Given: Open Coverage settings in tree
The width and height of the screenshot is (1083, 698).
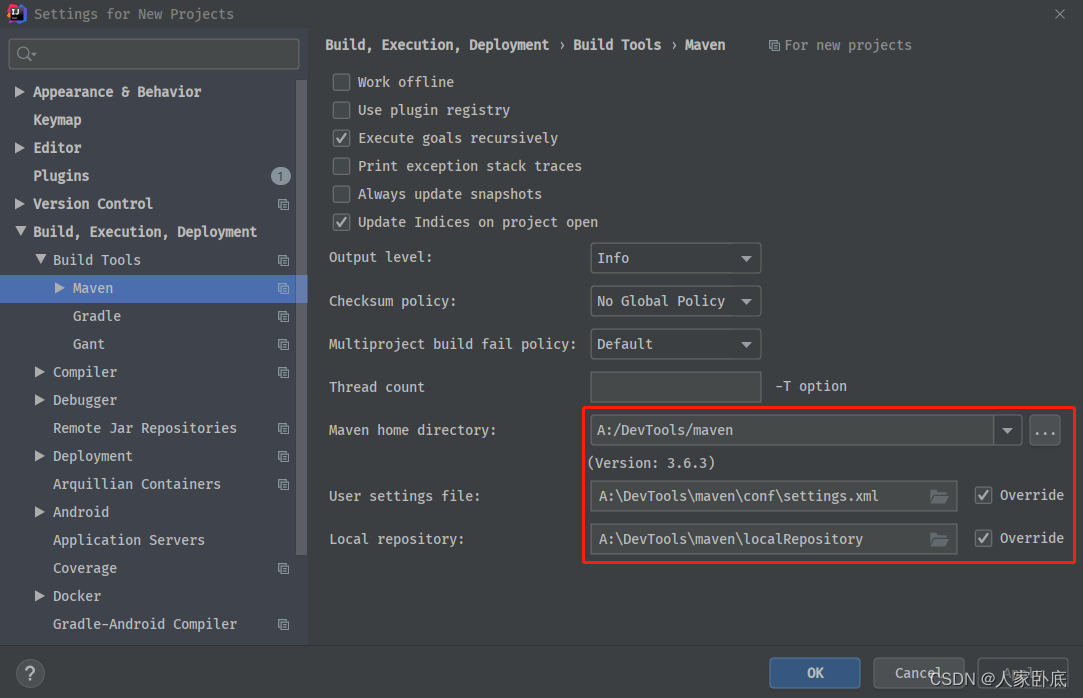Looking at the screenshot, I should [x=85, y=568].
